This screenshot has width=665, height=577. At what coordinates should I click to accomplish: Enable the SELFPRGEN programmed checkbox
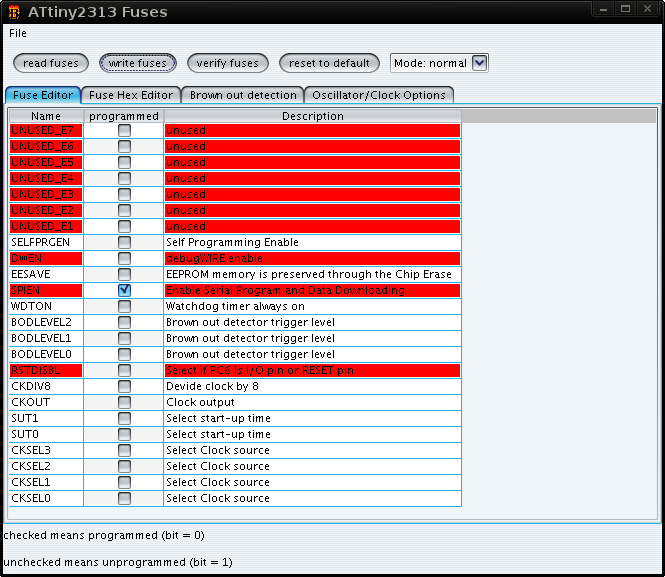(124, 242)
